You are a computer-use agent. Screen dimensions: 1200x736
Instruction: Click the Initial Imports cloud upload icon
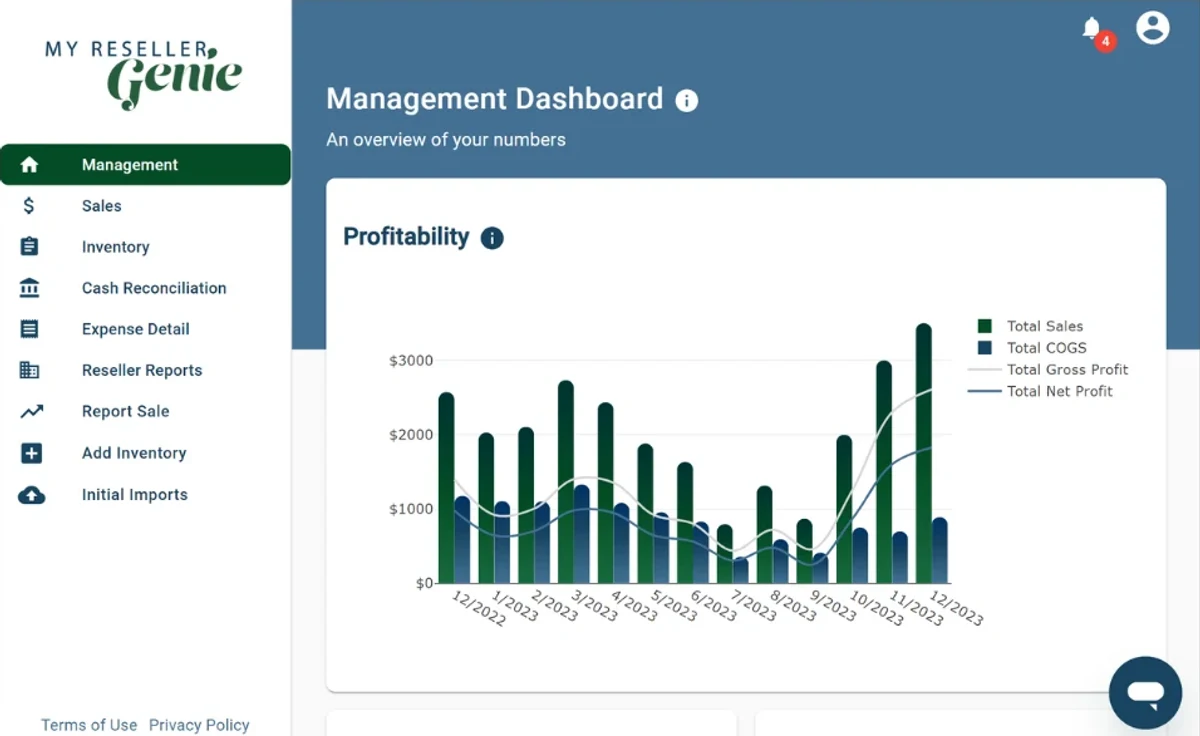click(32, 495)
